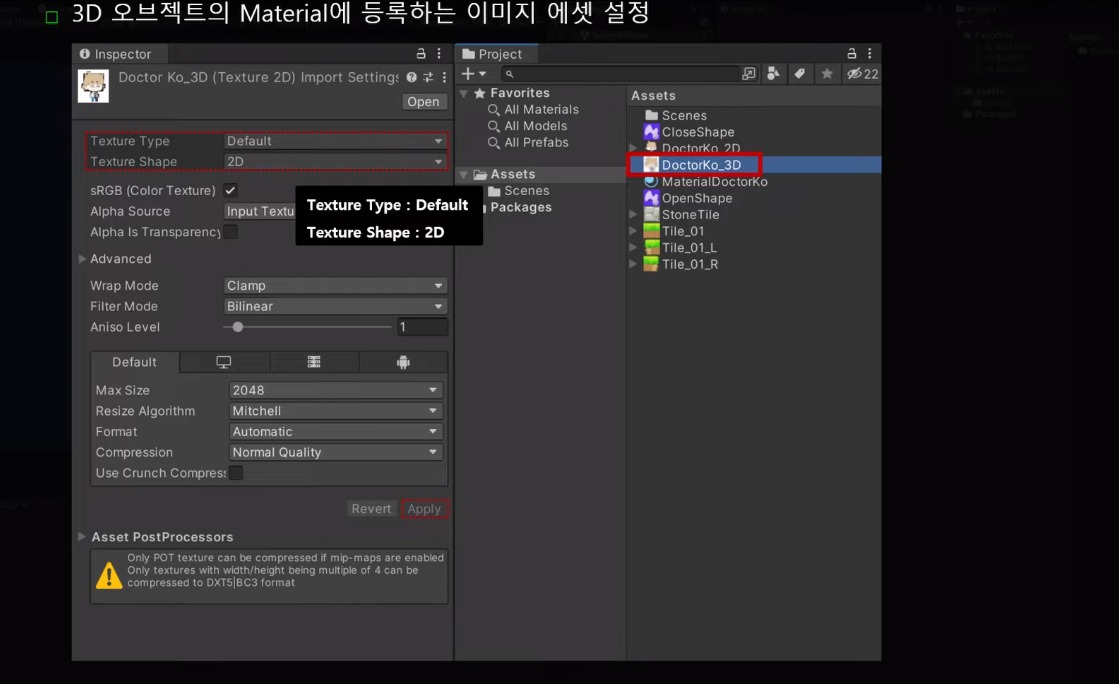Viewport: 1119px width, 684px height.
Task: Click the save search star icon
Action: coord(826,74)
